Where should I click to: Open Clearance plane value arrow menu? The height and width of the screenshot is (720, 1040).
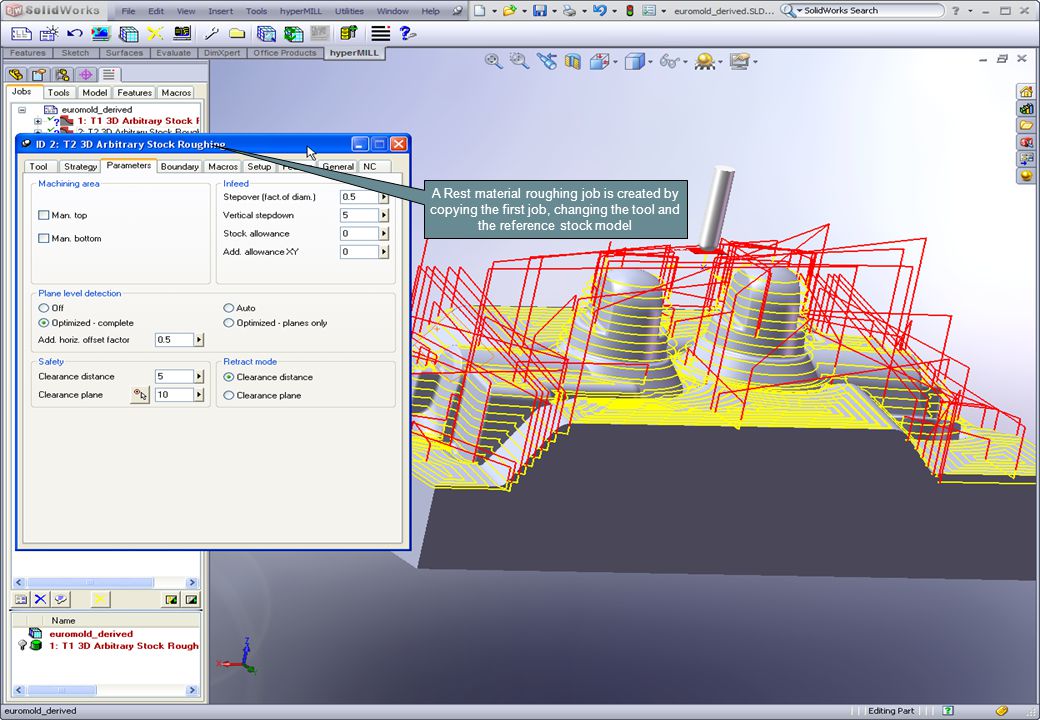(x=198, y=395)
